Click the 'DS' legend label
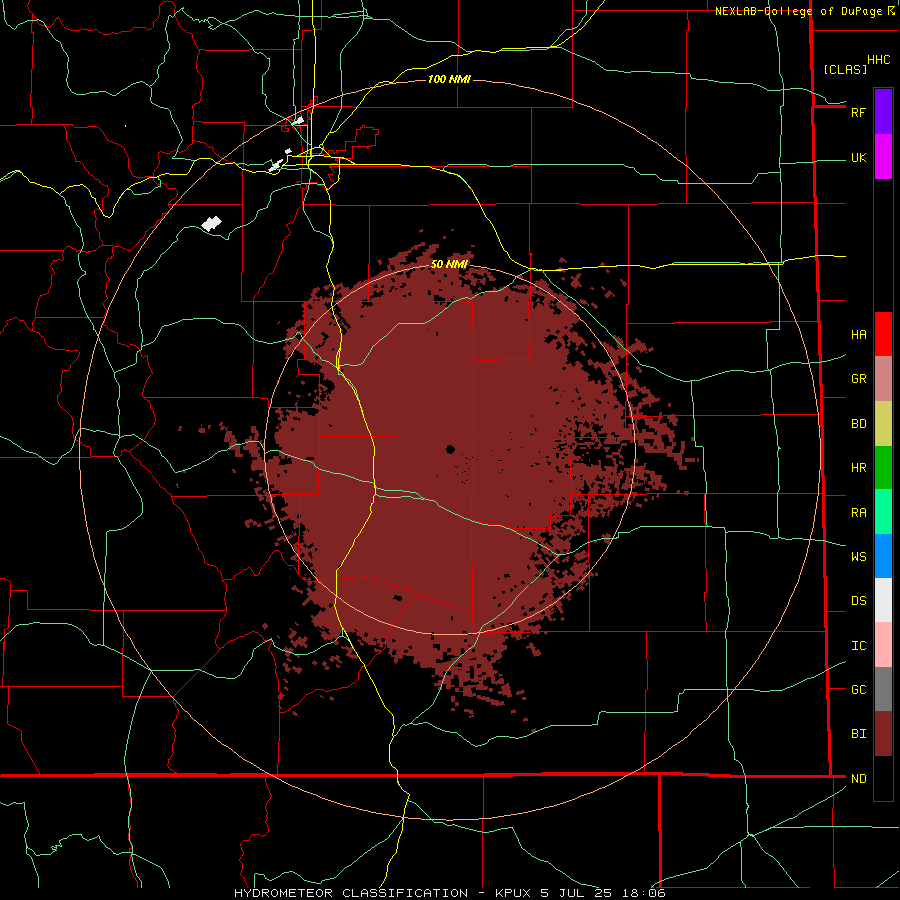Image resolution: width=900 pixels, height=900 pixels. [858, 601]
